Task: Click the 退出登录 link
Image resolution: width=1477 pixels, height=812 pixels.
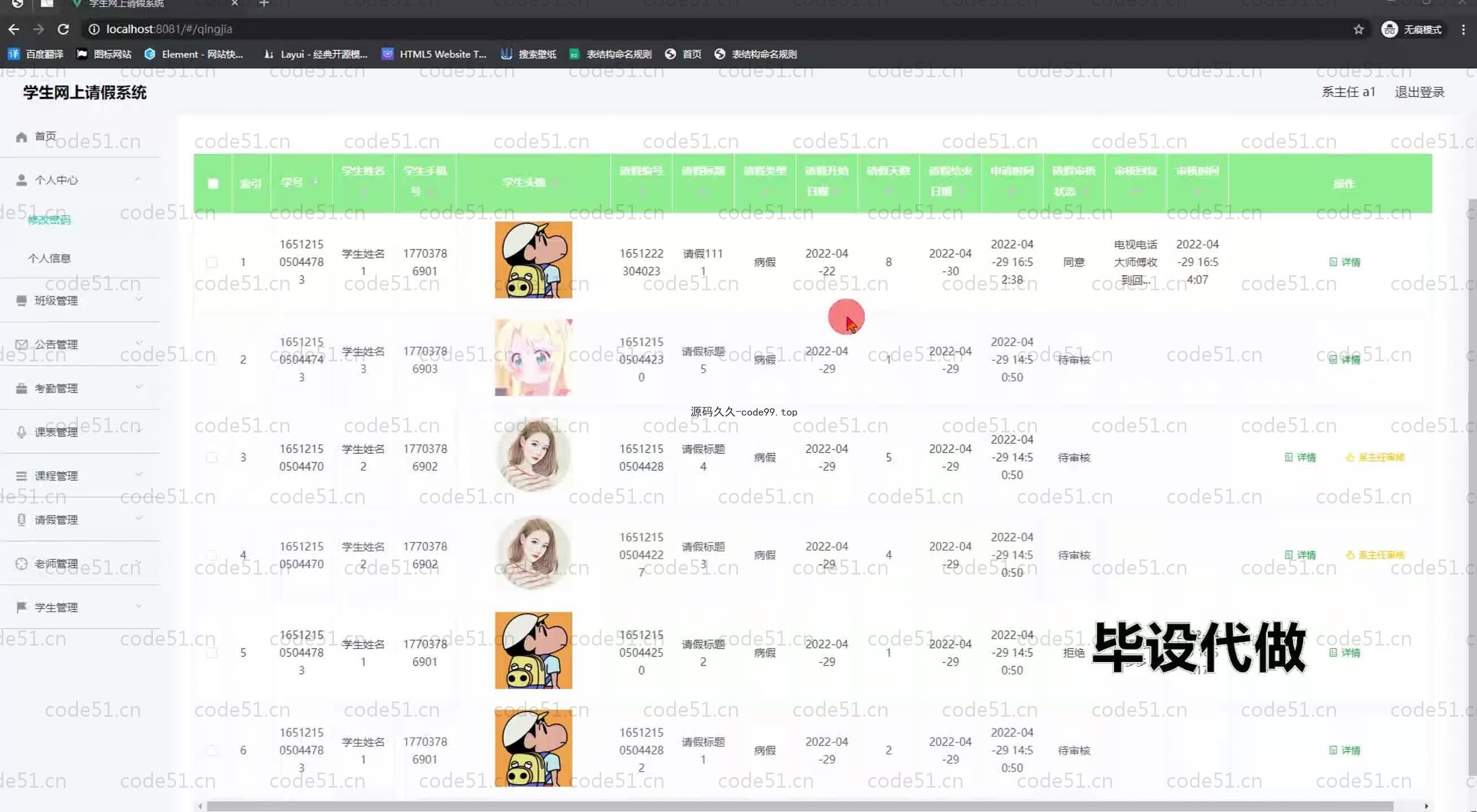Action: [1419, 92]
